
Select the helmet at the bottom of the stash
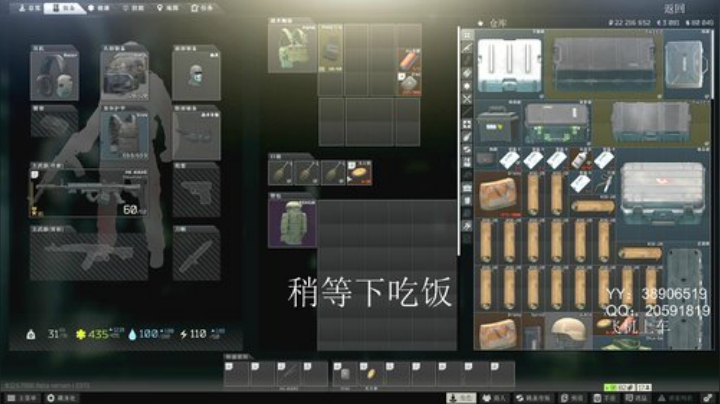pyautogui.click(x=568, y=331)
